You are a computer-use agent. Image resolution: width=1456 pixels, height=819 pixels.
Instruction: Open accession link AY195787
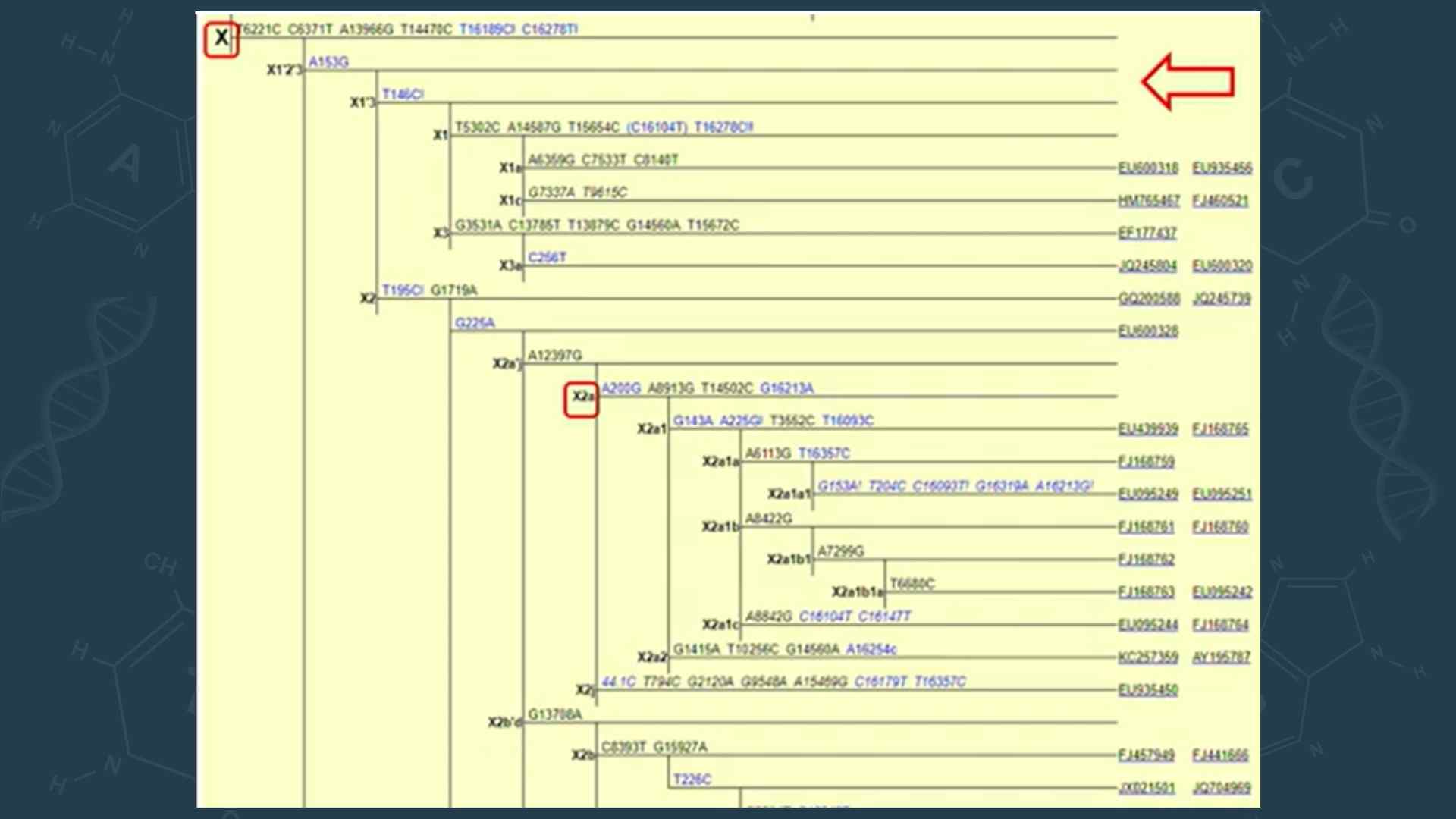pos(1220,657)
